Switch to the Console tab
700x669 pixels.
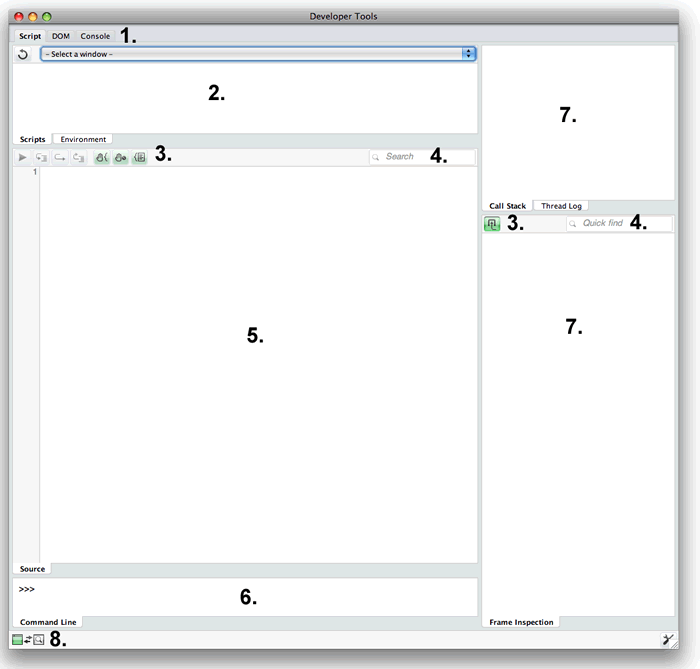point(95,36)
